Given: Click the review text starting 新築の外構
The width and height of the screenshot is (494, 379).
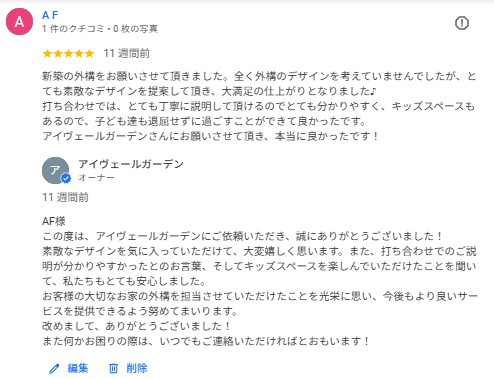Looking at the screenshot, I should (259, 106).
